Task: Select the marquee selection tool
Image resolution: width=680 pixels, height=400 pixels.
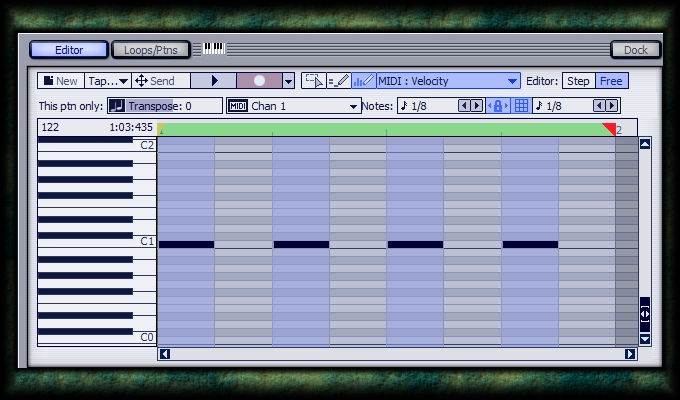Action: pos(314,81)
